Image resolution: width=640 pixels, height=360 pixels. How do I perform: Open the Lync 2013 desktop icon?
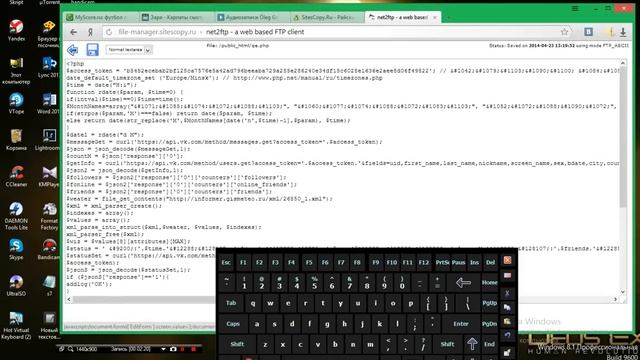(x=49, y=67)
